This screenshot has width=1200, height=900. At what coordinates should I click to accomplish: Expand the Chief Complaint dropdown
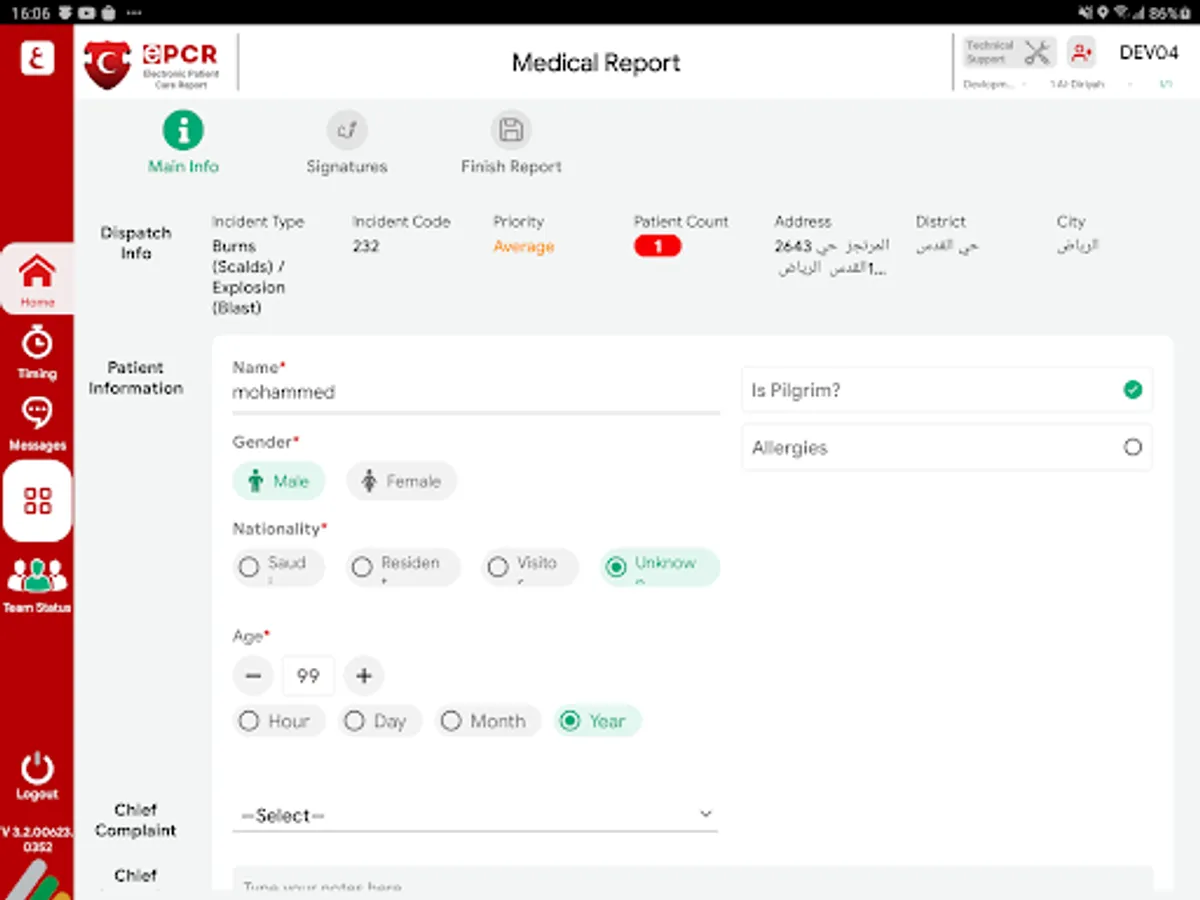click(475, 815)
